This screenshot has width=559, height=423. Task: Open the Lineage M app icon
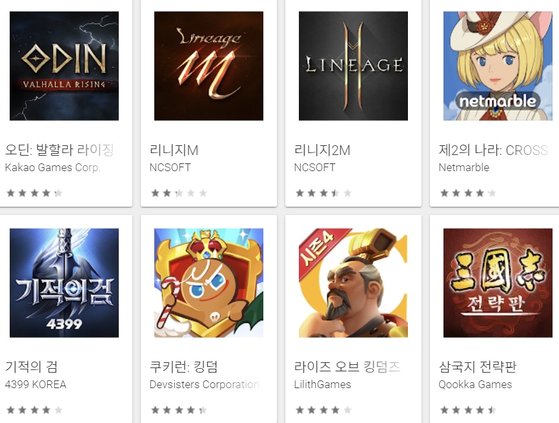pyautogui.click(x=209, y=66)
